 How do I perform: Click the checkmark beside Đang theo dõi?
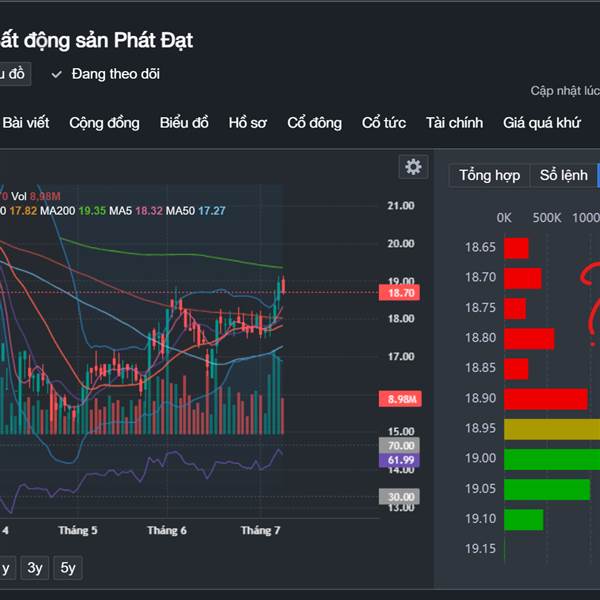pos(57,74)
